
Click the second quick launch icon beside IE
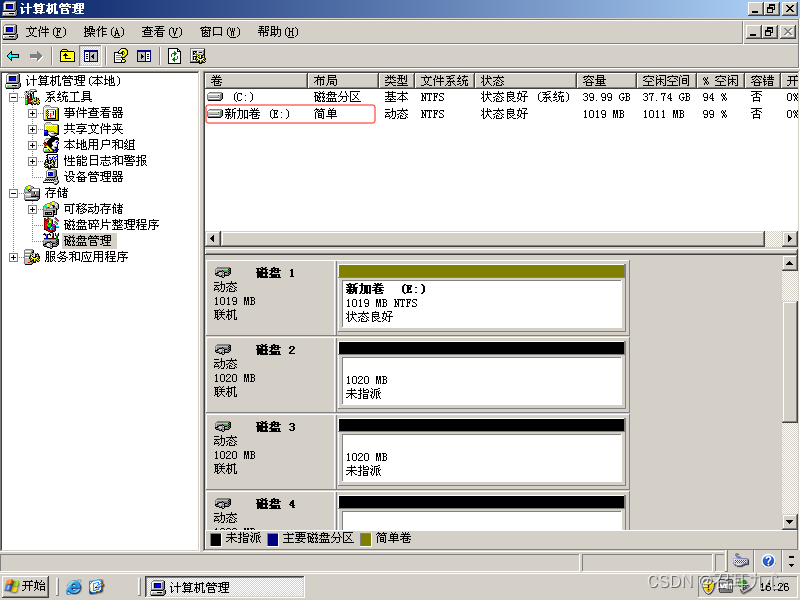click(96, 587)
